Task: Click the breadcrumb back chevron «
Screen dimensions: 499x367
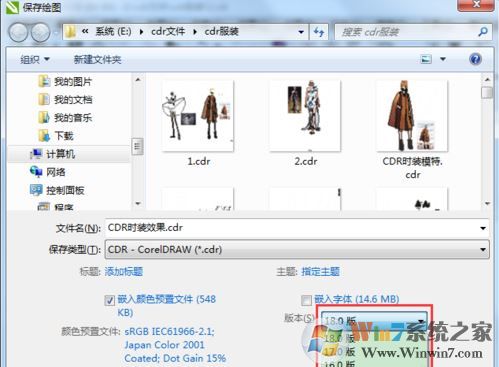Action: pos(85,32)
